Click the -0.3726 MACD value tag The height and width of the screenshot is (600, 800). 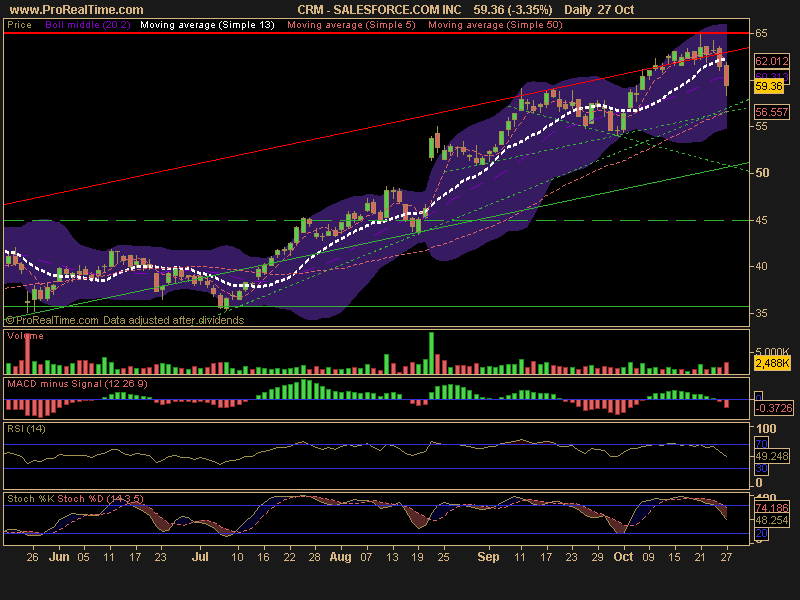774,408
